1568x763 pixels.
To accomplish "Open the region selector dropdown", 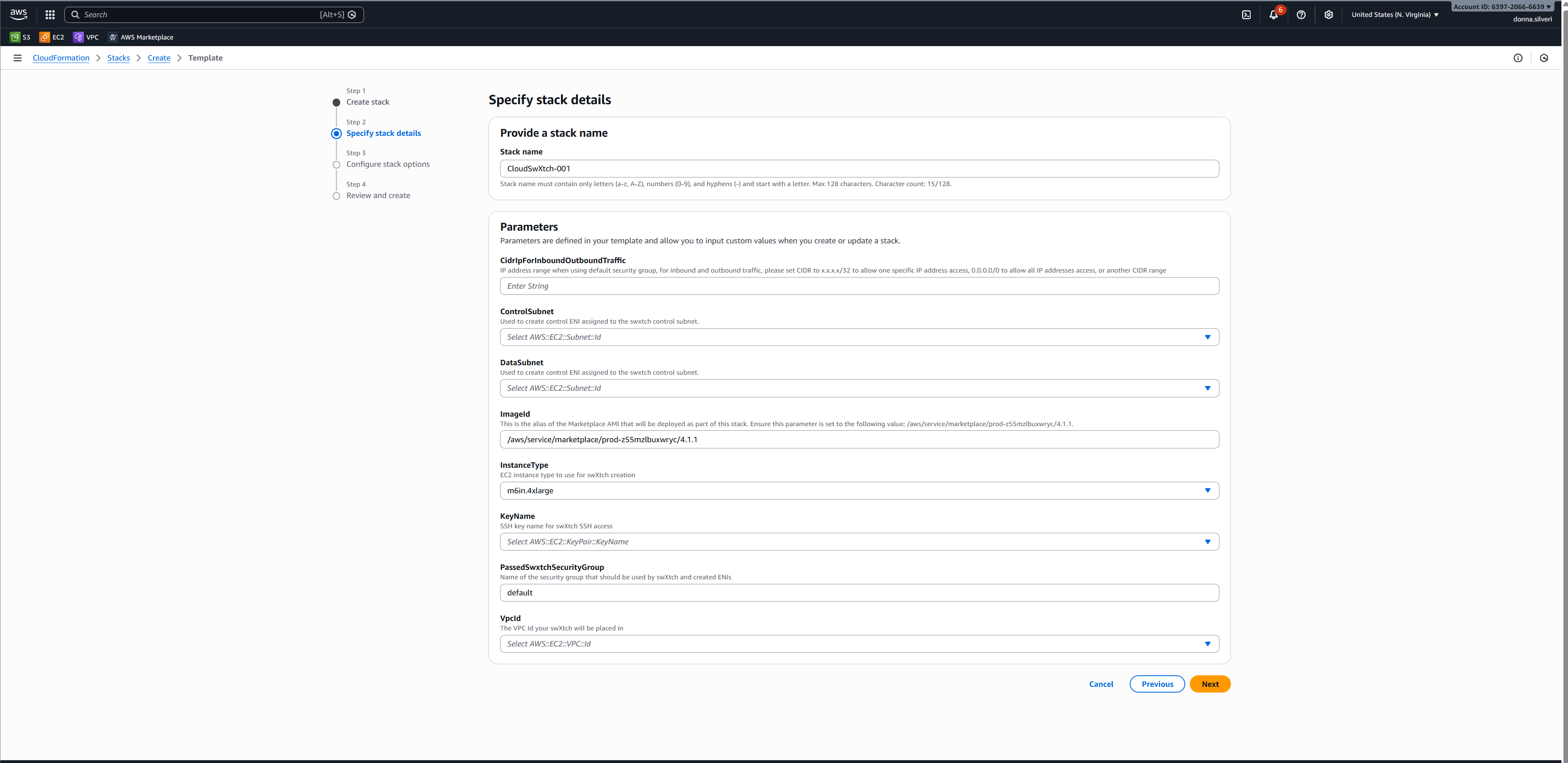I will (1394, 14).
